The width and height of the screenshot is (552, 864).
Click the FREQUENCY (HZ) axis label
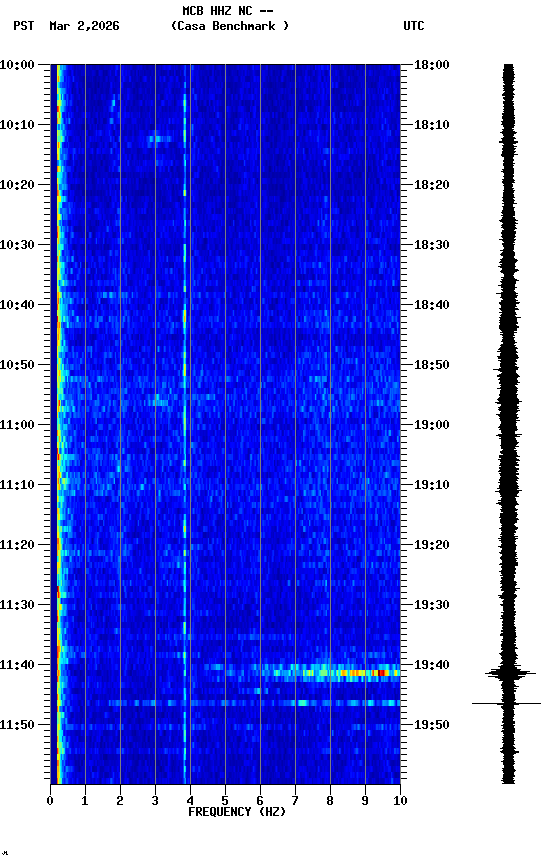tap(237, 812)
